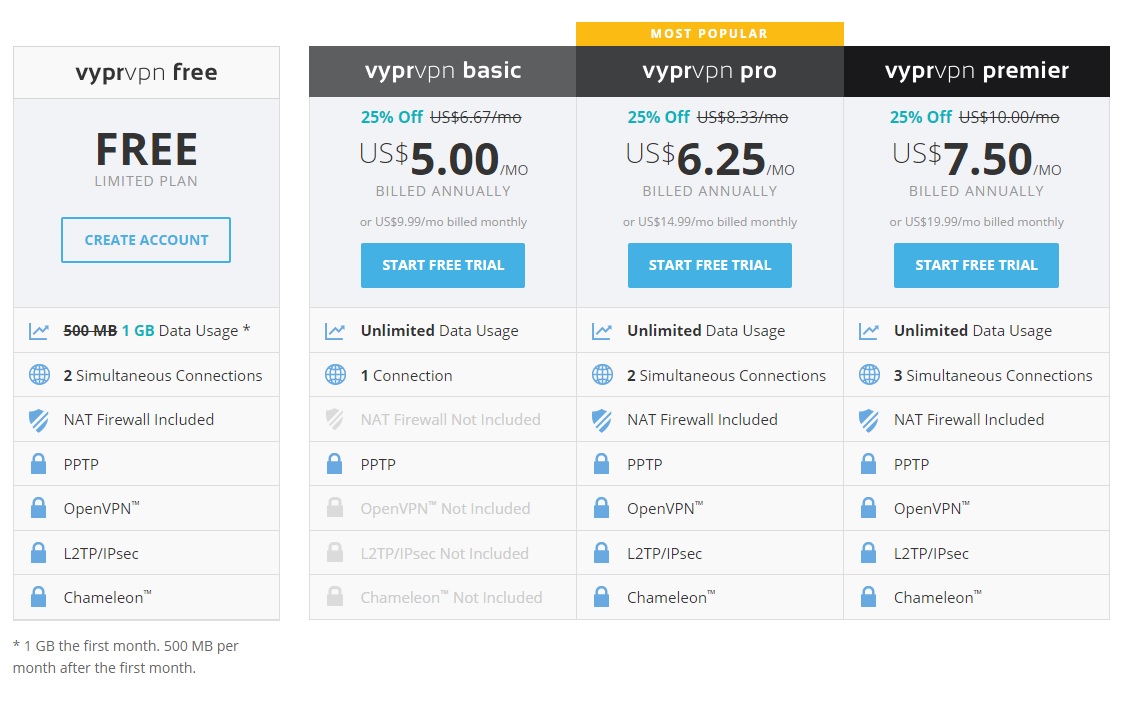Select the vyprvpn pro plan header

point(710,71)
